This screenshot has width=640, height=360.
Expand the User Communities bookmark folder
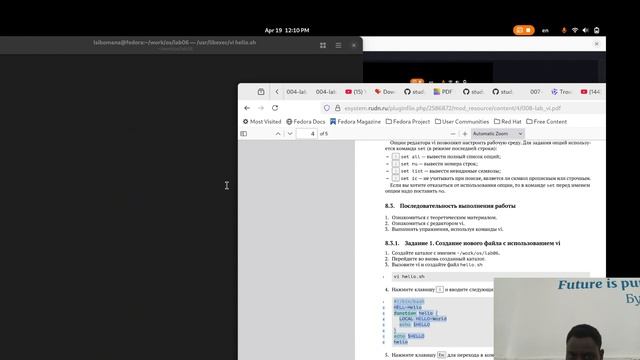[x=462, y=122]
